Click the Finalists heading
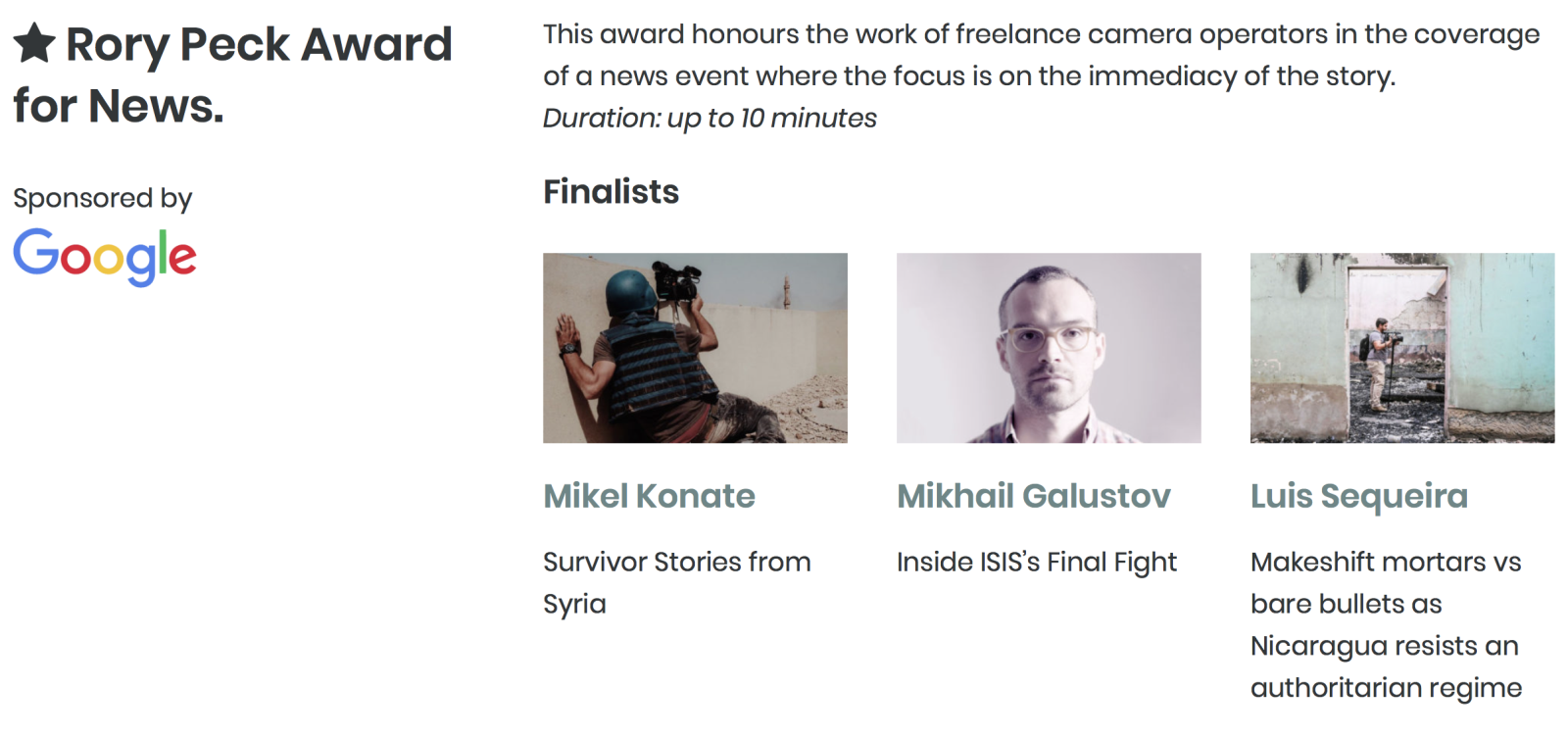Viewport: 1568px width, 737px height. tap(611, 191)
